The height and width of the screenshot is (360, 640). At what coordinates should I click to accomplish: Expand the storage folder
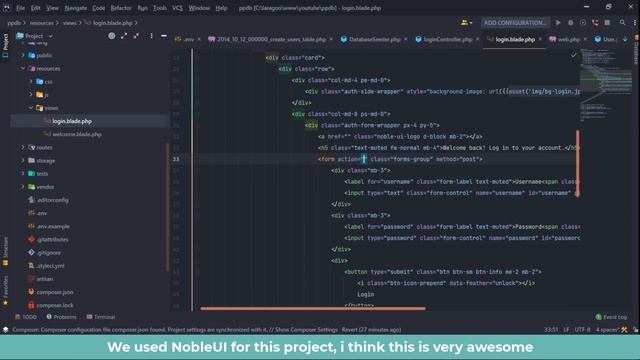point(23,160)
